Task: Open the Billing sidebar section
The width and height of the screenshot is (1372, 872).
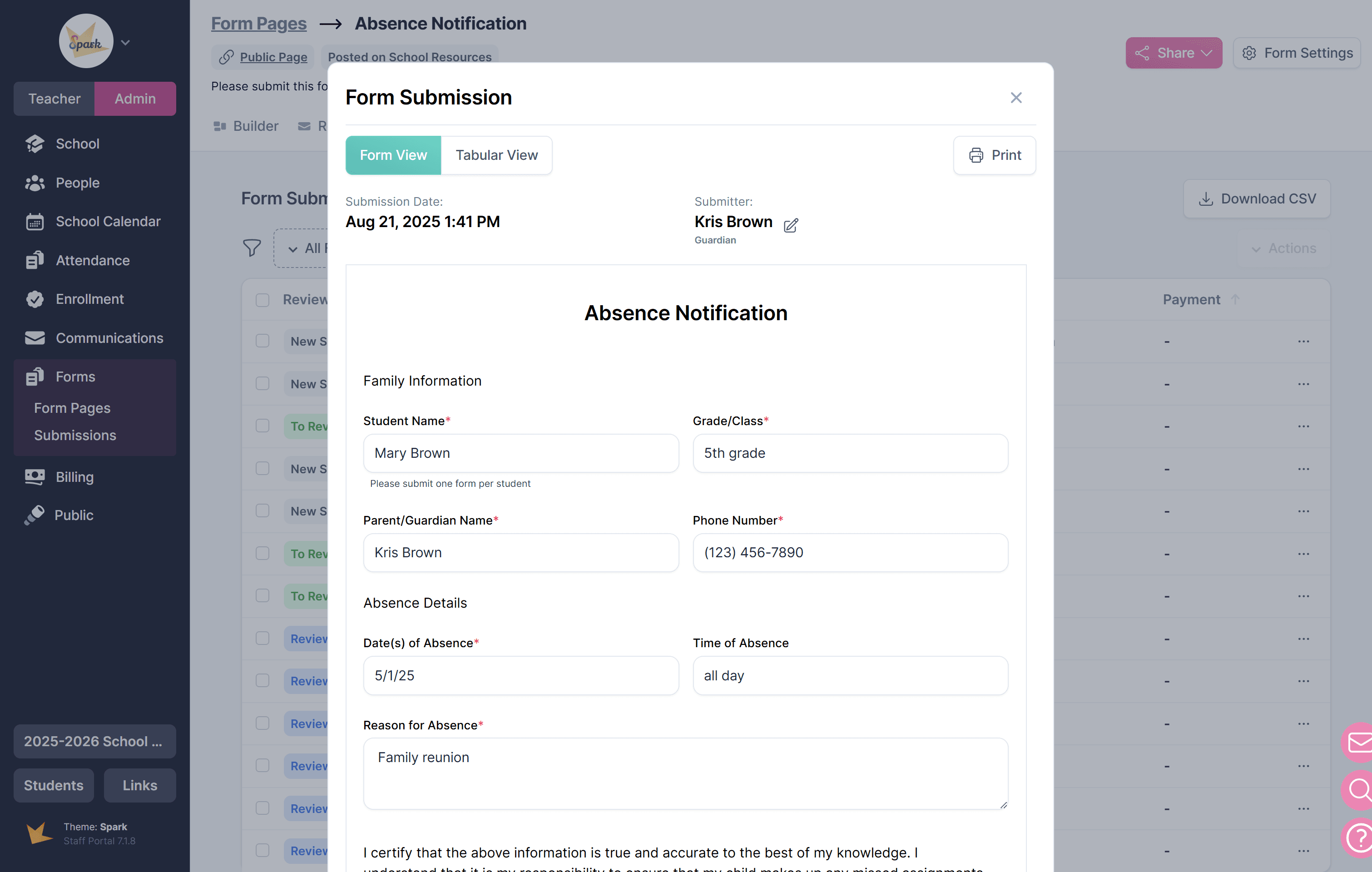Action: point(74,476)
